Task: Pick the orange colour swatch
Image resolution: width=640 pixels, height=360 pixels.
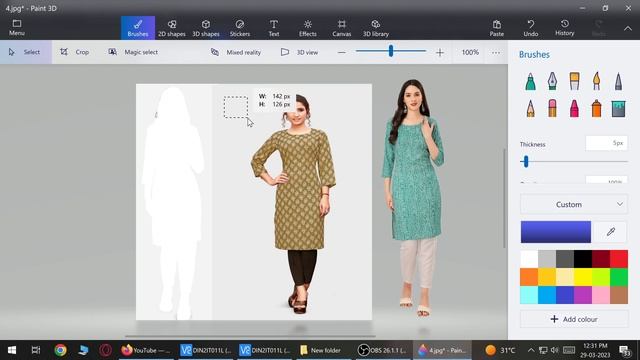Action: (529, 277)
